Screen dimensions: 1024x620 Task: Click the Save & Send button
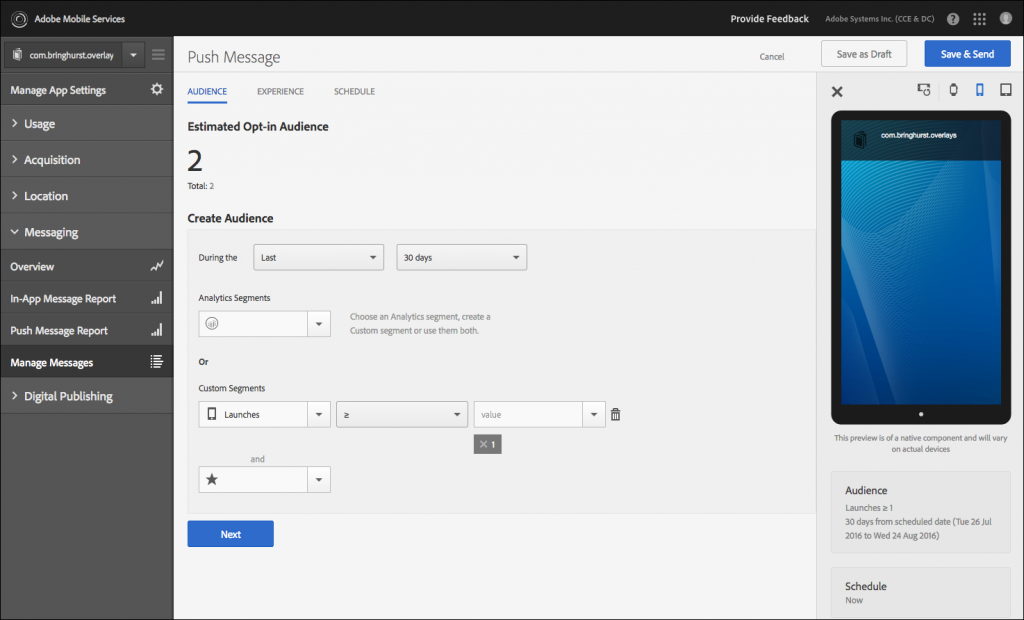click(x=967, y=53)
